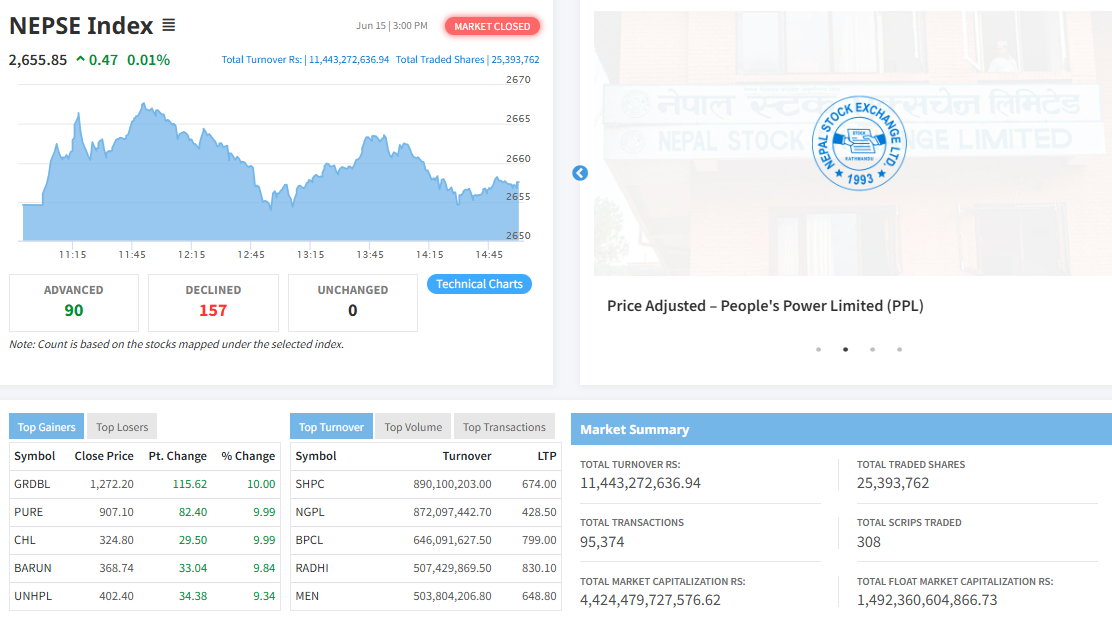Viewport: 1112px width, 620px height.
Task: Switch to the Top Losers tab
Action: [x=122, y=427]
